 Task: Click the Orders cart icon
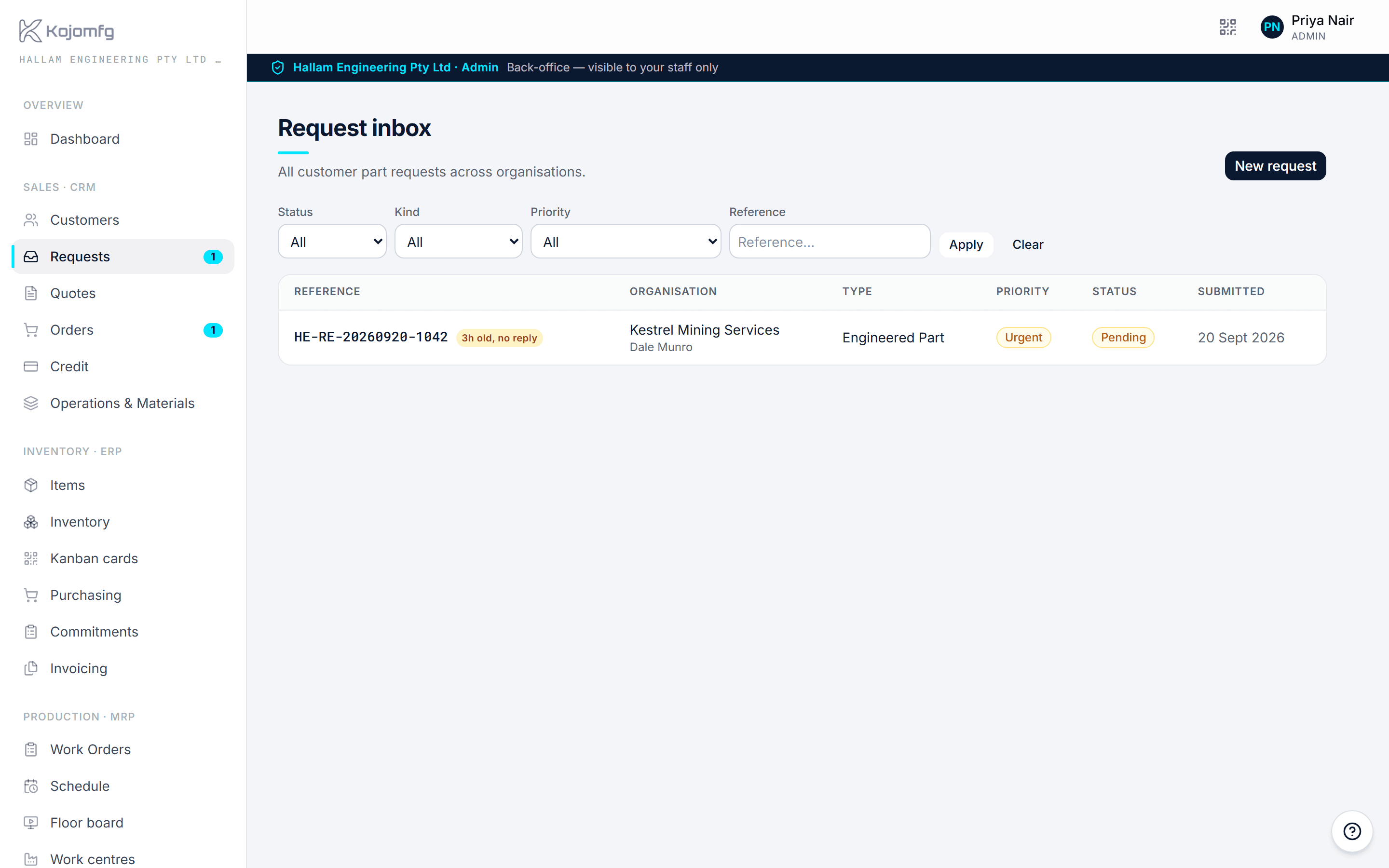point(31,330)
